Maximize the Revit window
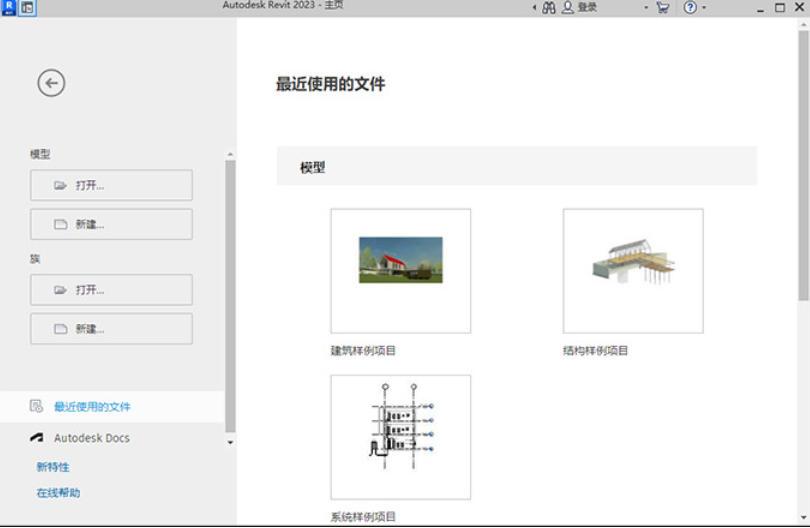The height and width of the screenshot is (528, 810). coord(780,8)
